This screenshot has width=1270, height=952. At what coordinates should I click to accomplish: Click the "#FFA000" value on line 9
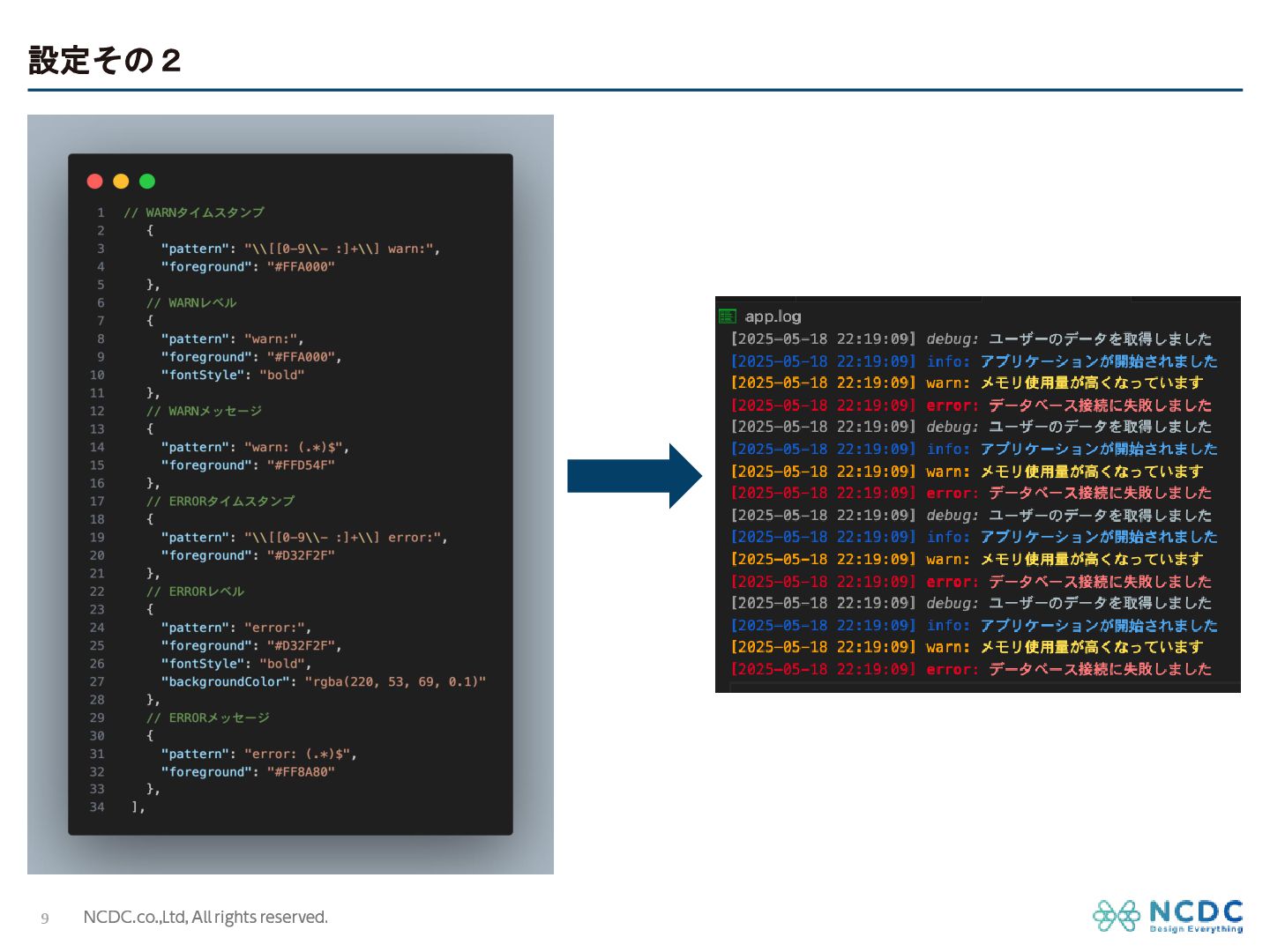(x=301, y=357)
